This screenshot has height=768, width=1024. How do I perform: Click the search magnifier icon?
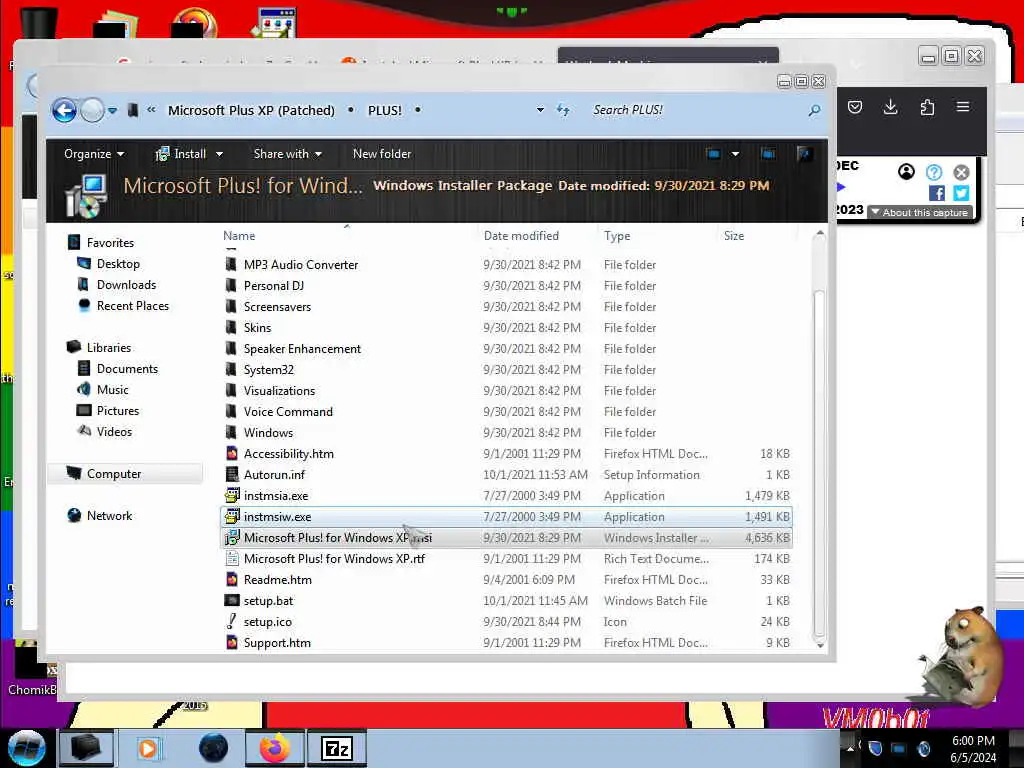[814, 110]
